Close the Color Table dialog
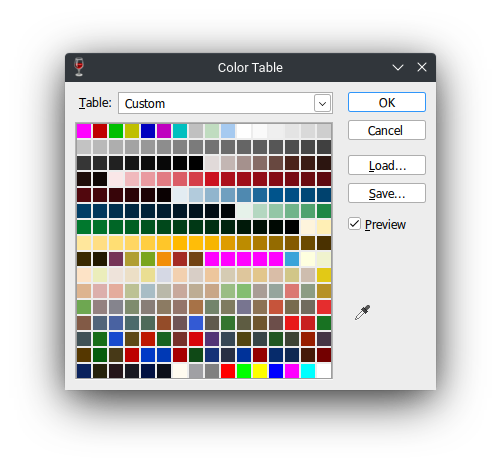The image size is (501, 467). click(422, 67)
